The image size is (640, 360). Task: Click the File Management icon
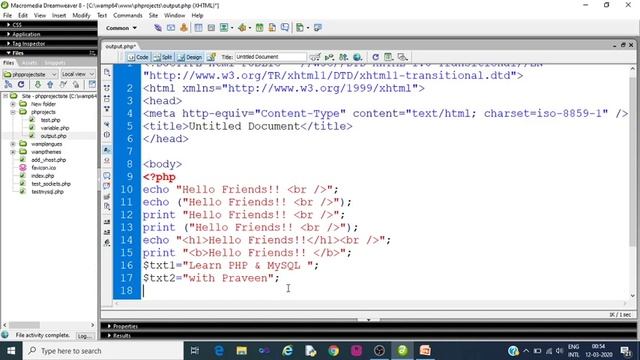click(x=343, y=57)
